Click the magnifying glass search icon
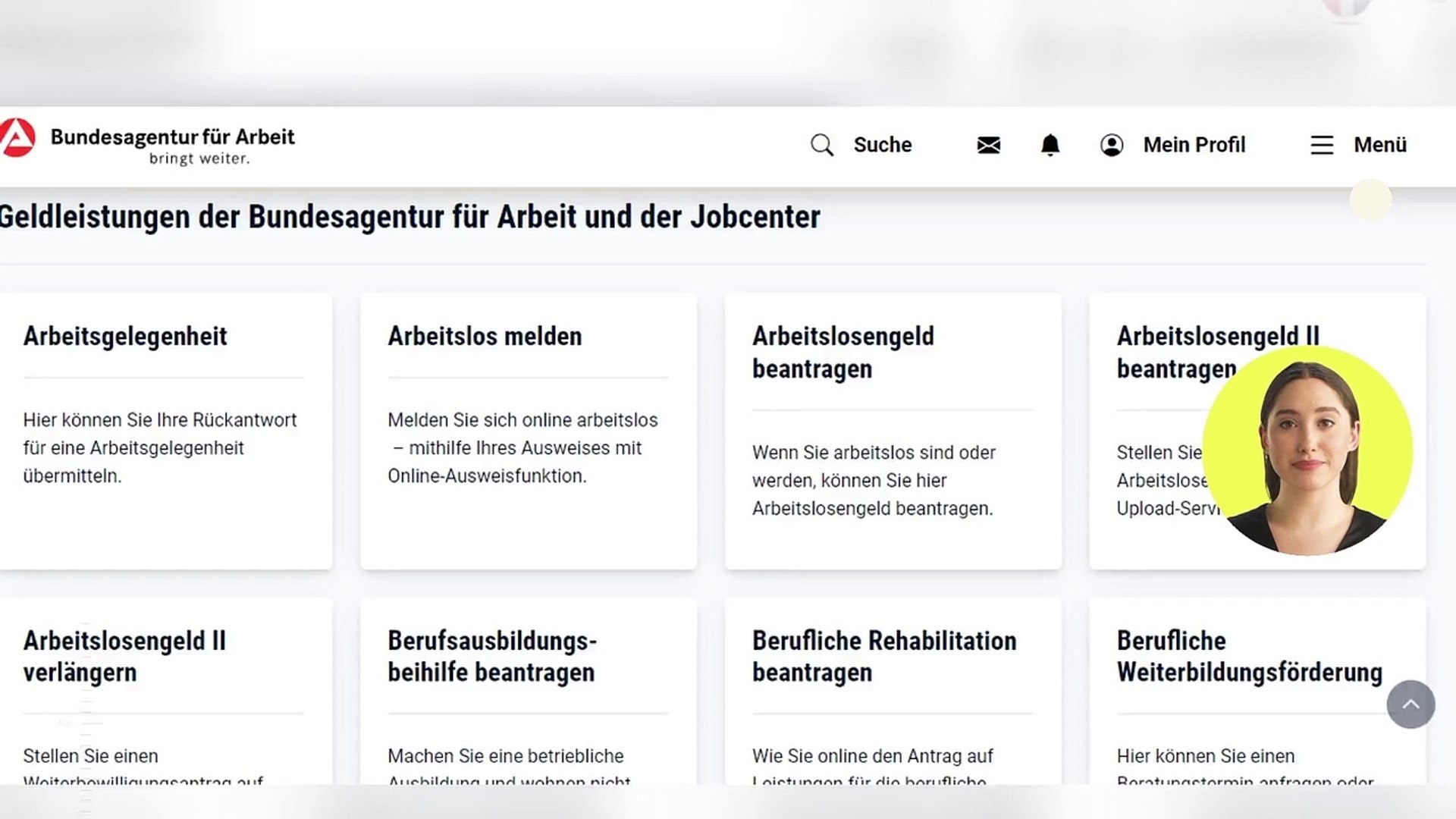This screenshot has height=819, width=1456. [821, 145]
